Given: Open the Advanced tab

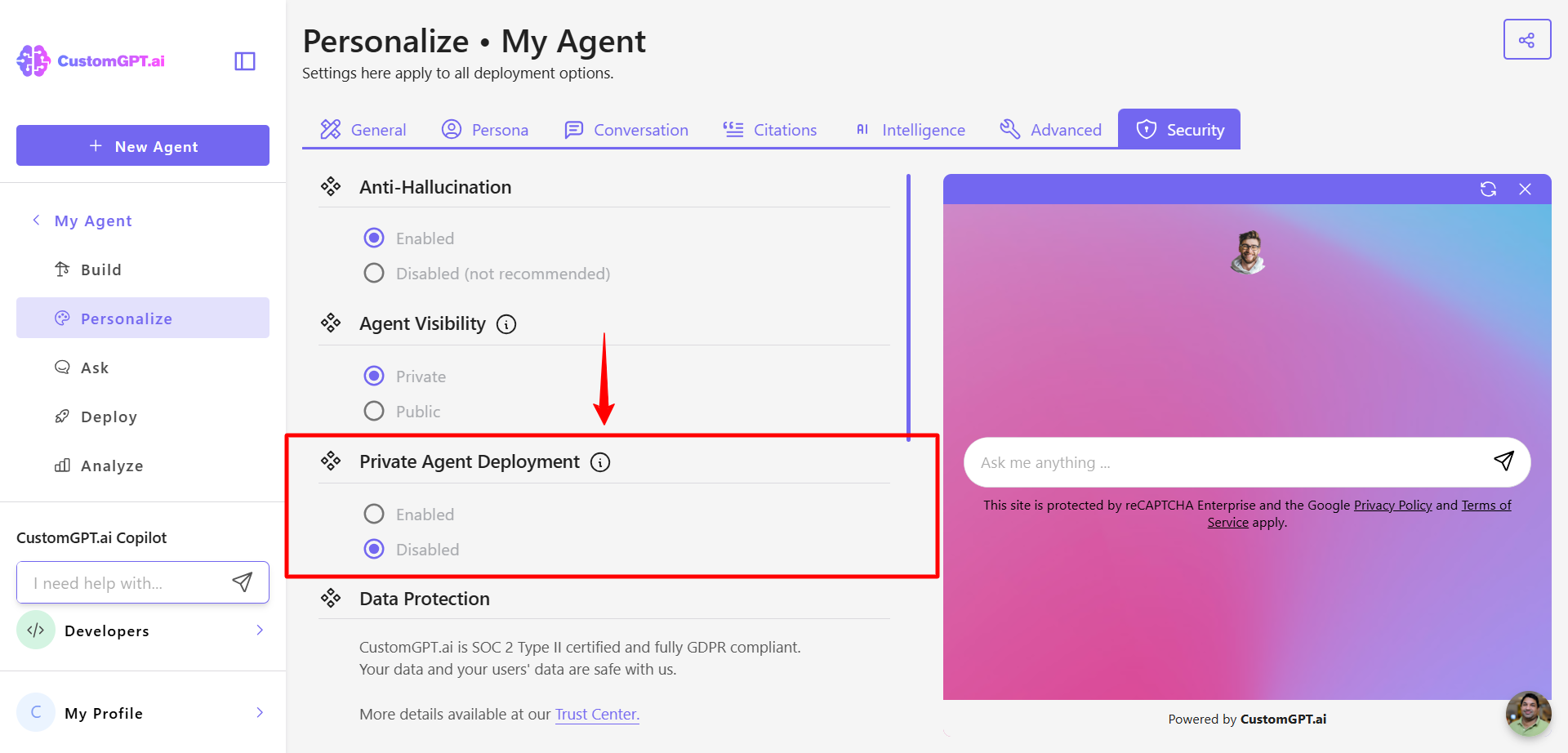Looking at the screenshot, I should (x=1050, y=130).
